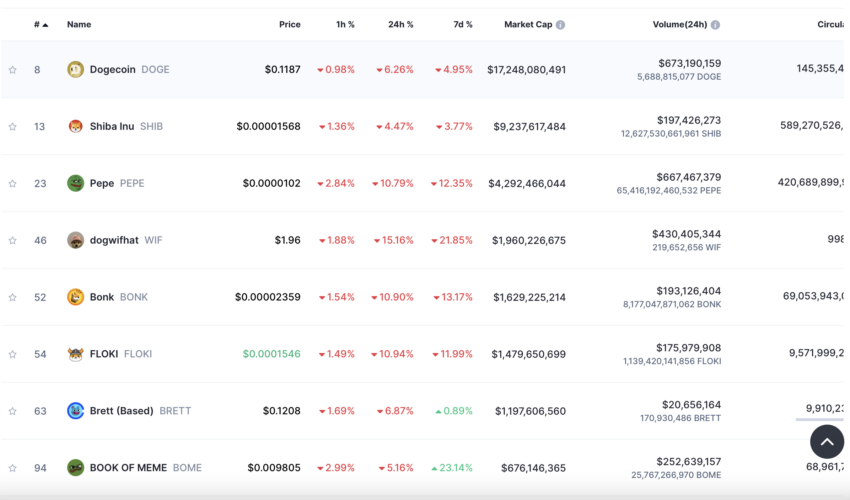Open the Market Cap info tooltip icon
This screenshot has width=850, height=500.
coord(561,25)
